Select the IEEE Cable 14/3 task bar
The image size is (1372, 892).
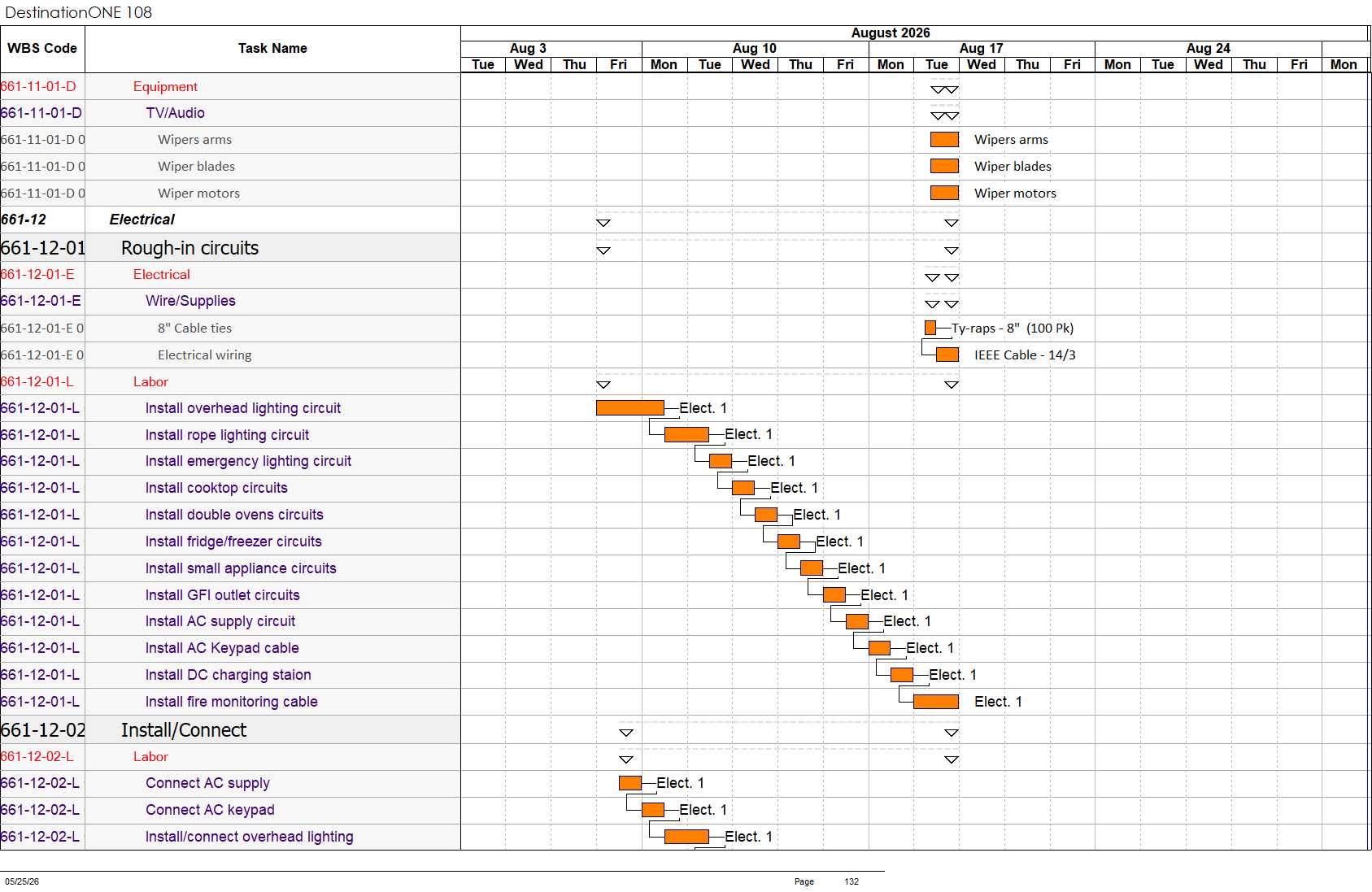click(x=947, y=355)
